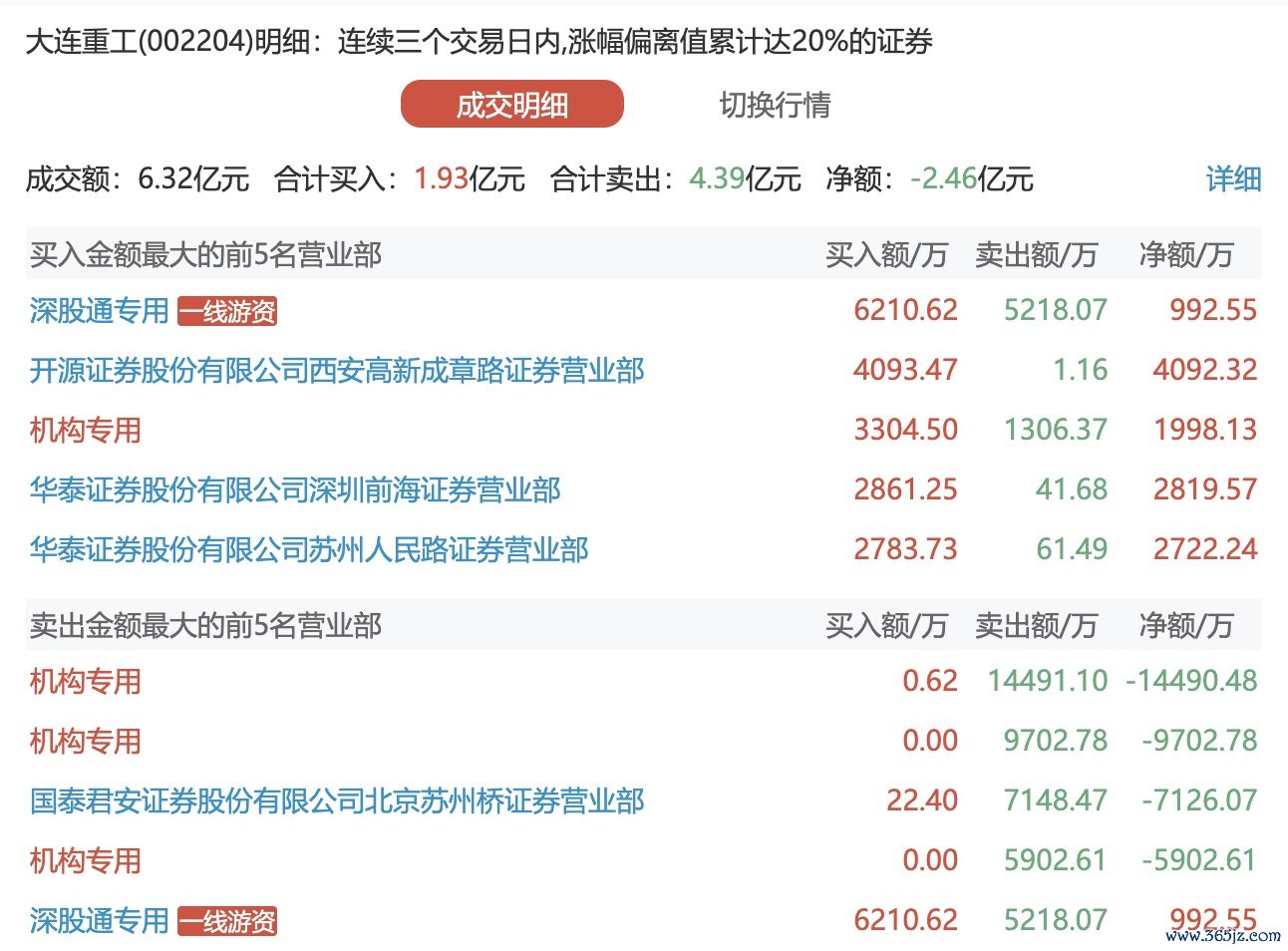The image size is (1288, 951).
Task: Open 华泰证券深圳前海证券营业部 link
Action: coord(295,490)
